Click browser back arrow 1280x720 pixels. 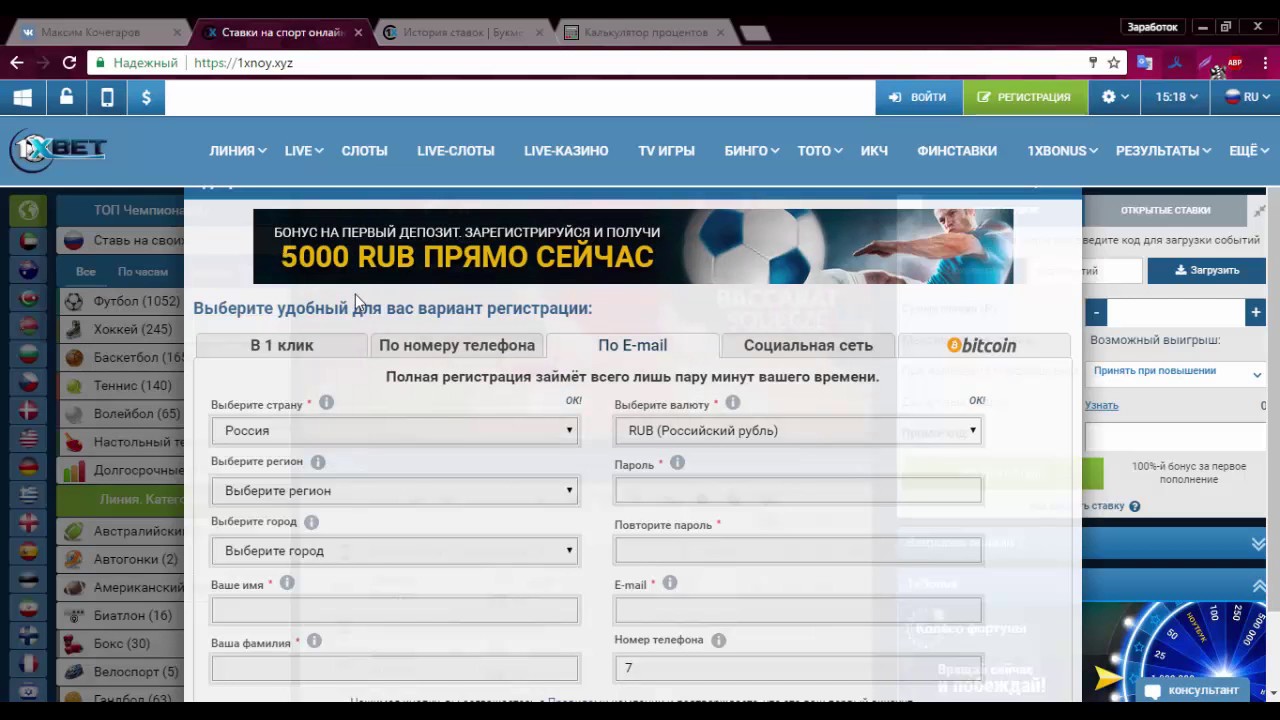tap(17, 62)
